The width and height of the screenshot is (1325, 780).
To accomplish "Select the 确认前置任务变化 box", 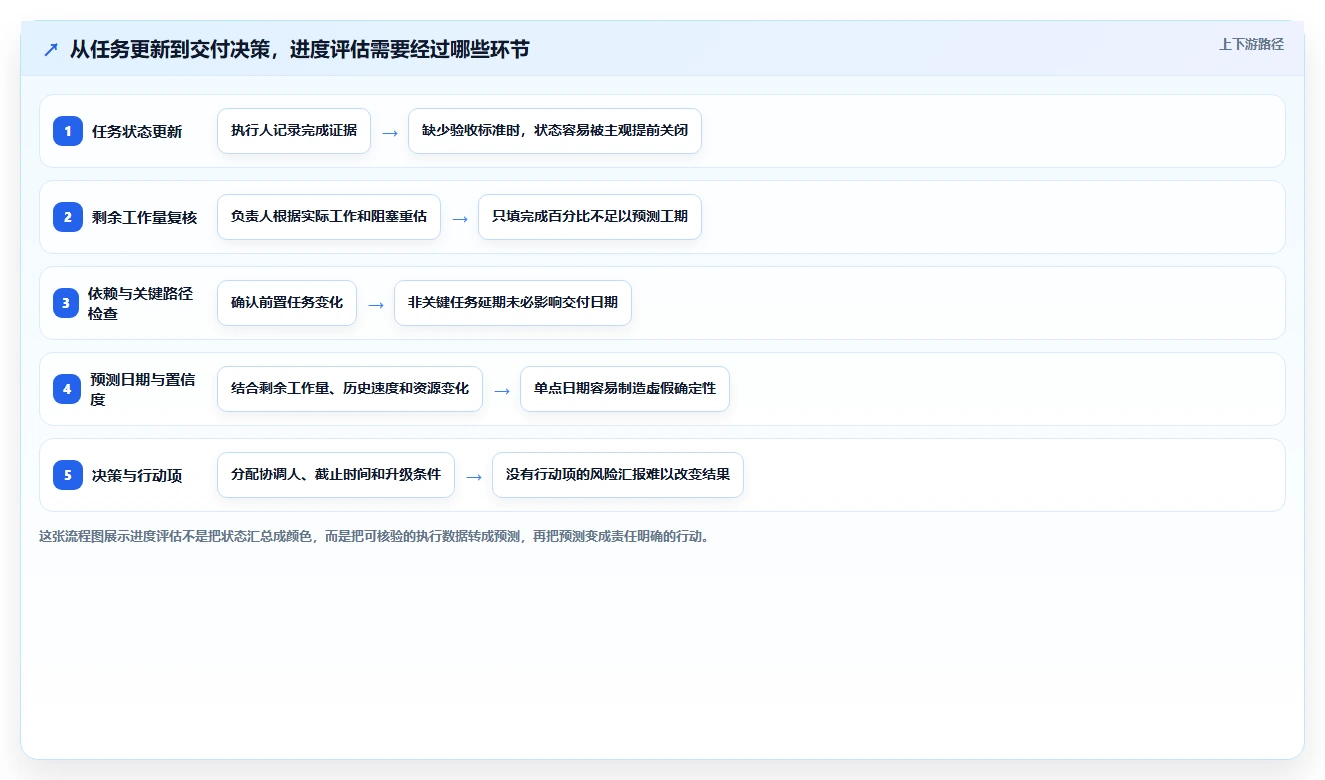I will coord(287,303).
